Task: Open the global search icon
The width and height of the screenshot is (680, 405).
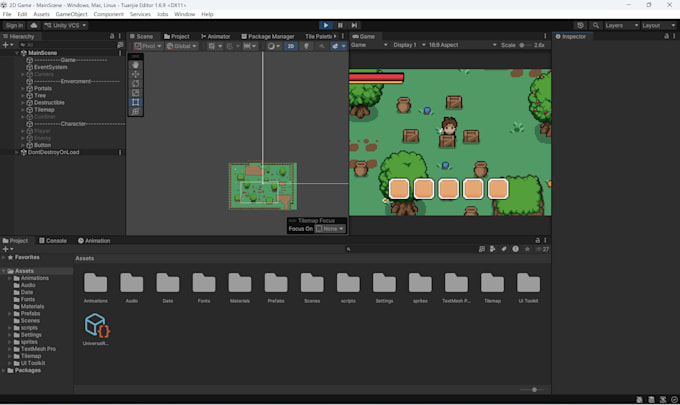Action: click(596, 26)
